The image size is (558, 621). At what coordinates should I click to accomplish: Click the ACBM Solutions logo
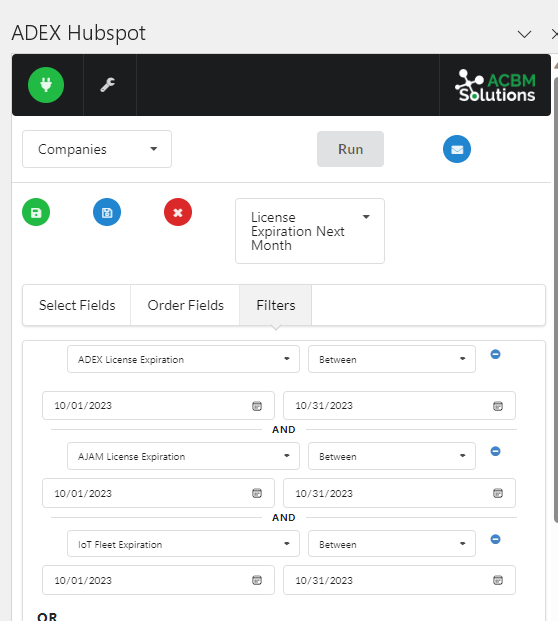click(x=495, y=86)
